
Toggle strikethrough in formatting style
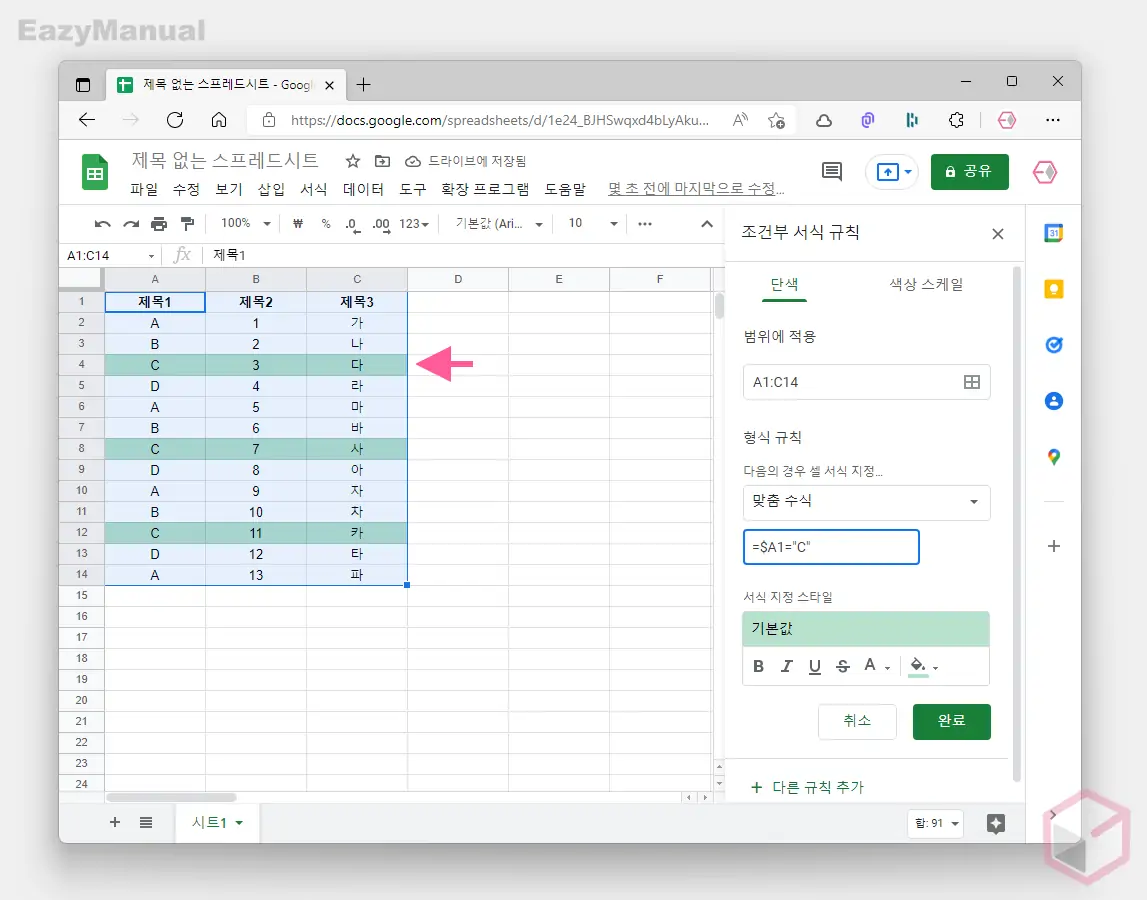[x=843, y=667]
